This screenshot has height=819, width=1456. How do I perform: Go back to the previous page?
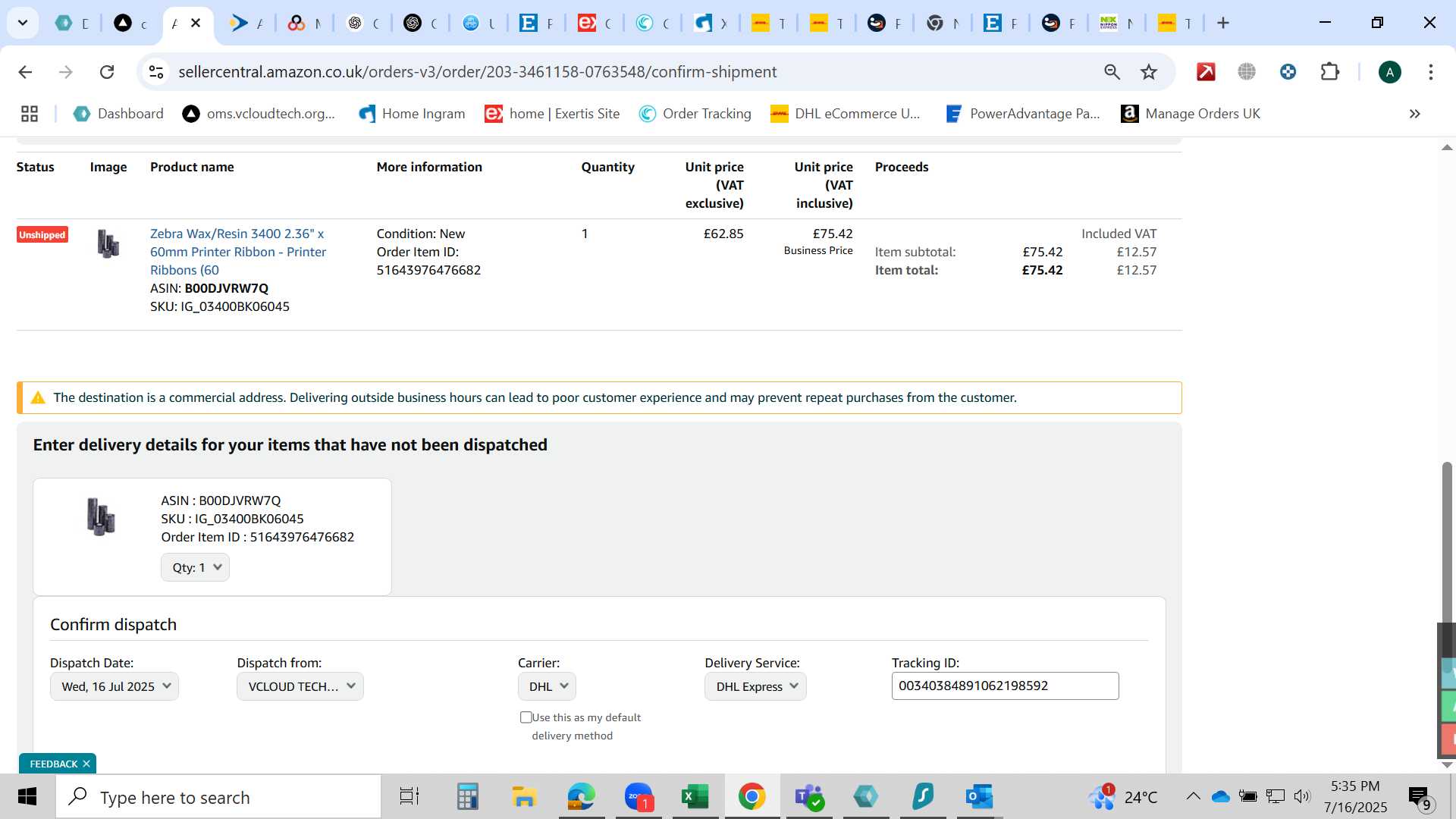[25, 72]
